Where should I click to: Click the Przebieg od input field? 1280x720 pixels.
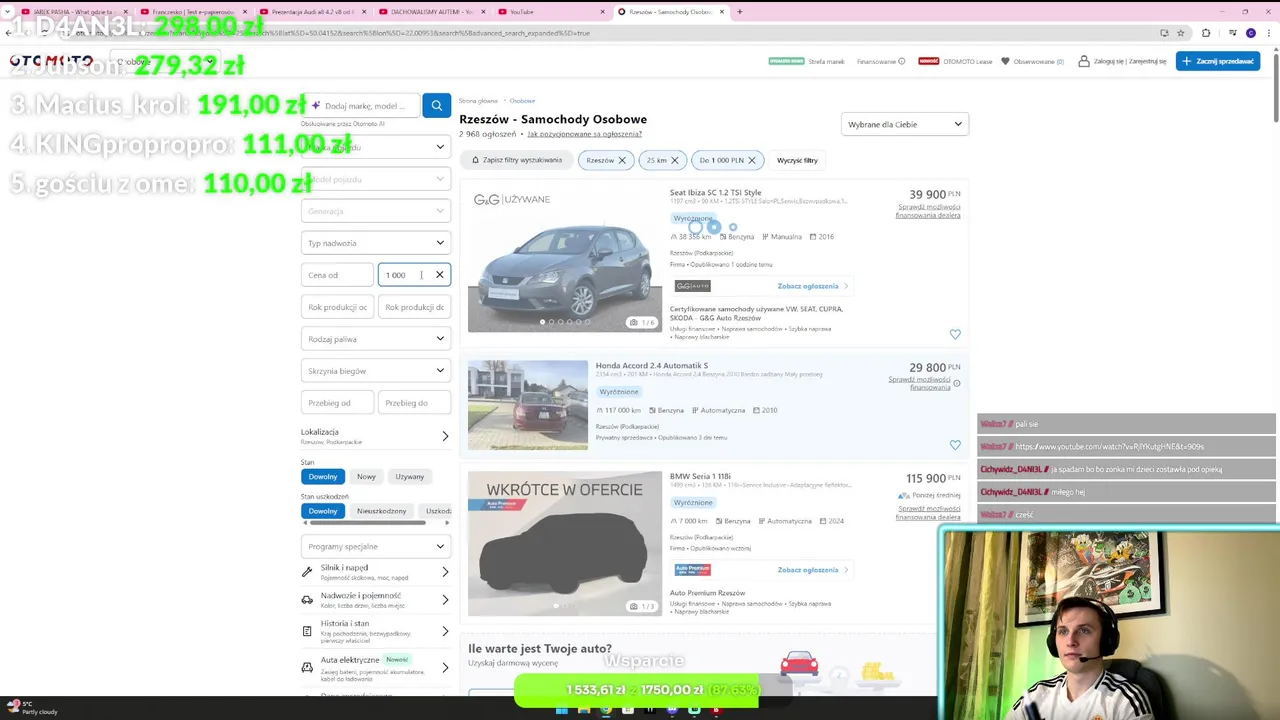click(337, 403)
